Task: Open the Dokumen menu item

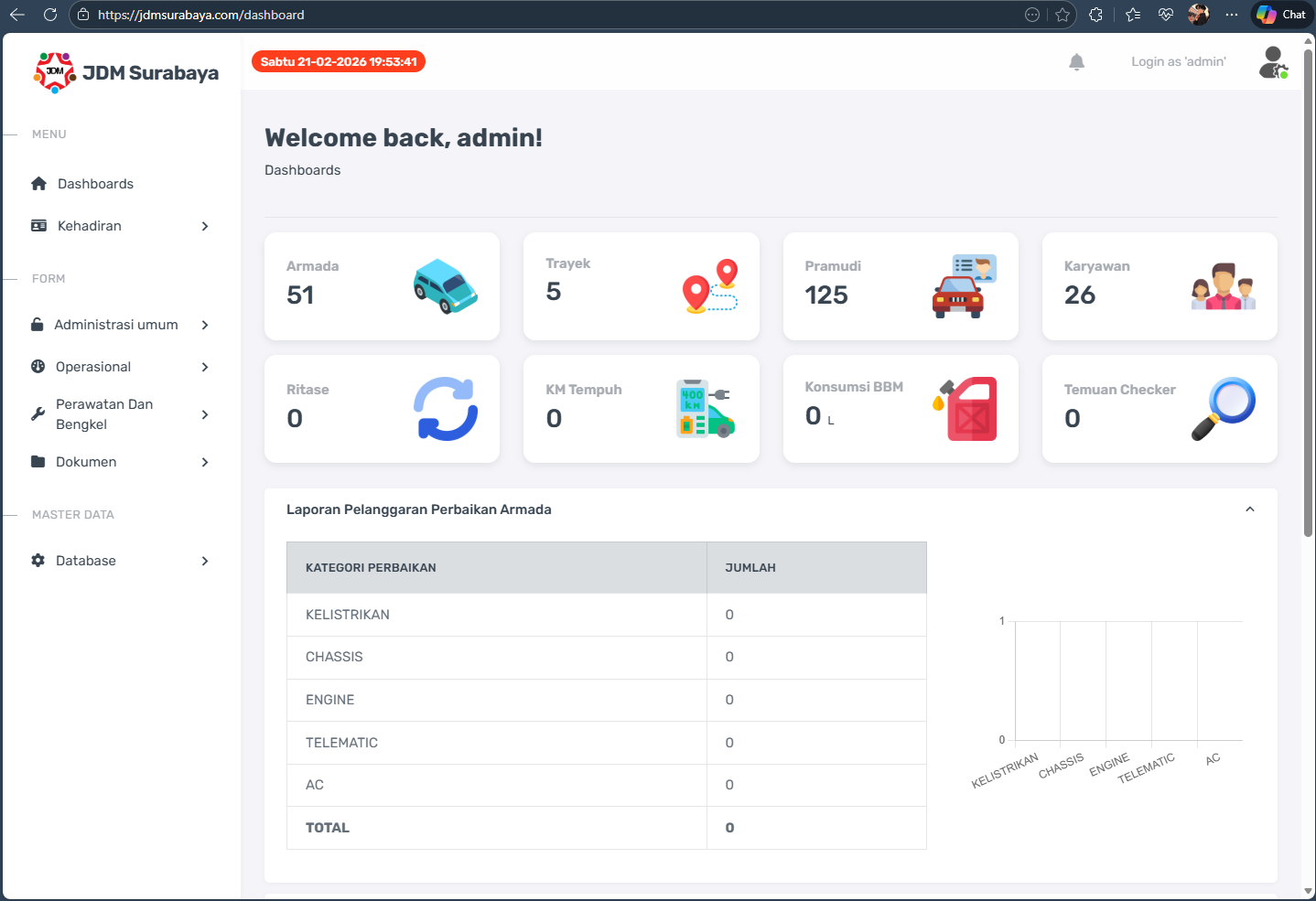Action: coord(121,462)
